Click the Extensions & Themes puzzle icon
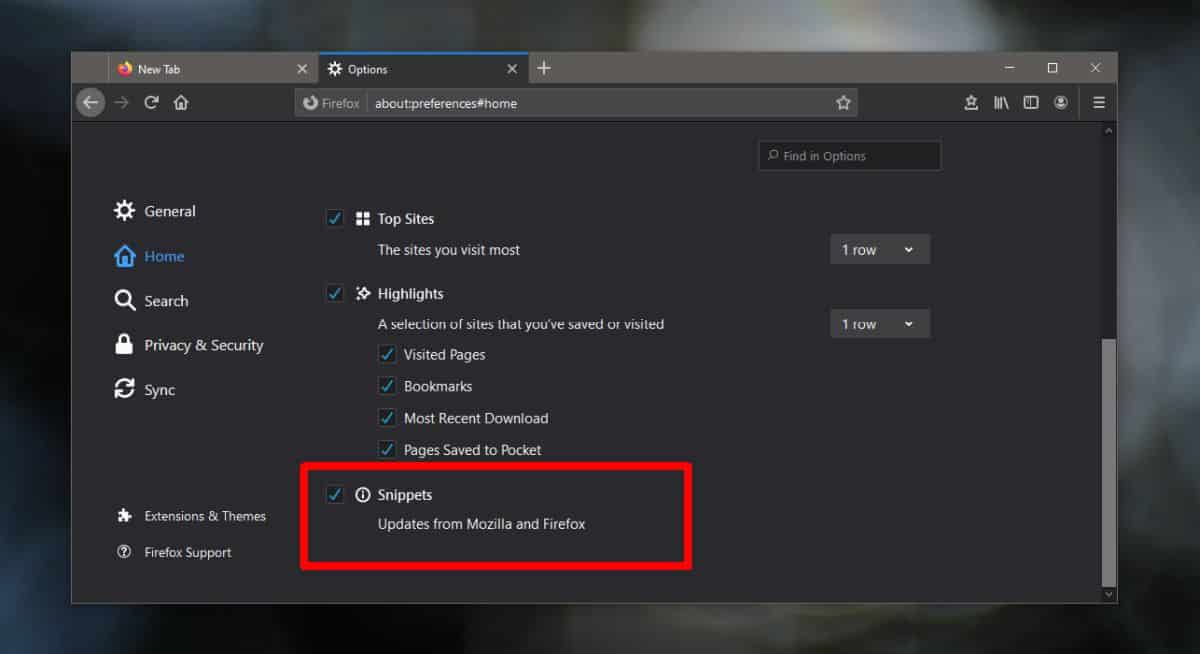The width and height of the screenshot is (1200, 654). point(124,516)
